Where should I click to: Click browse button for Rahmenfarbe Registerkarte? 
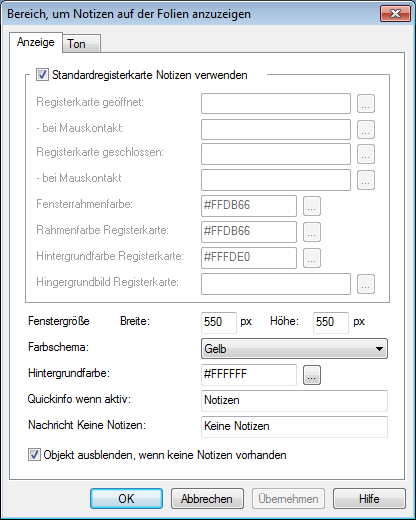312,232
